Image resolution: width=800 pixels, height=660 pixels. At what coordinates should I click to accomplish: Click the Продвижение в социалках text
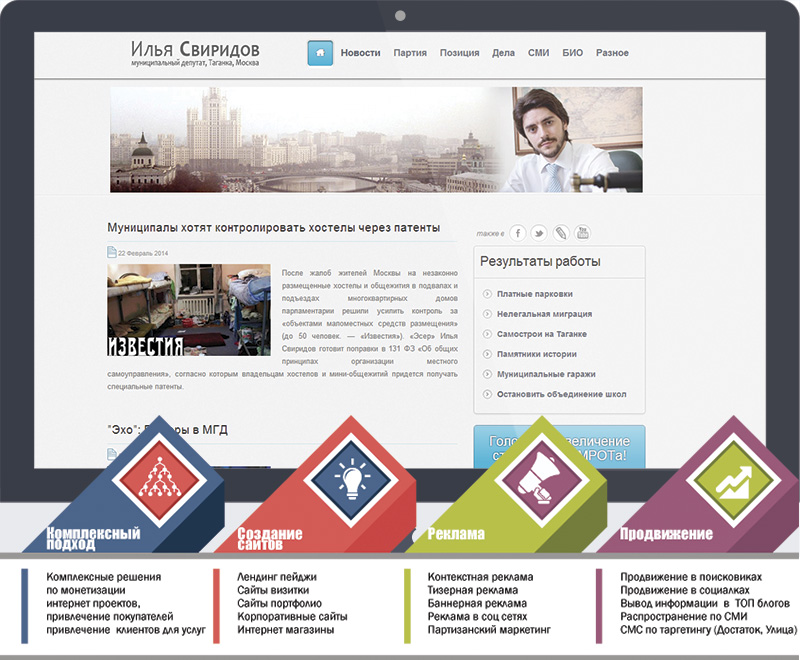coord(685,590)
